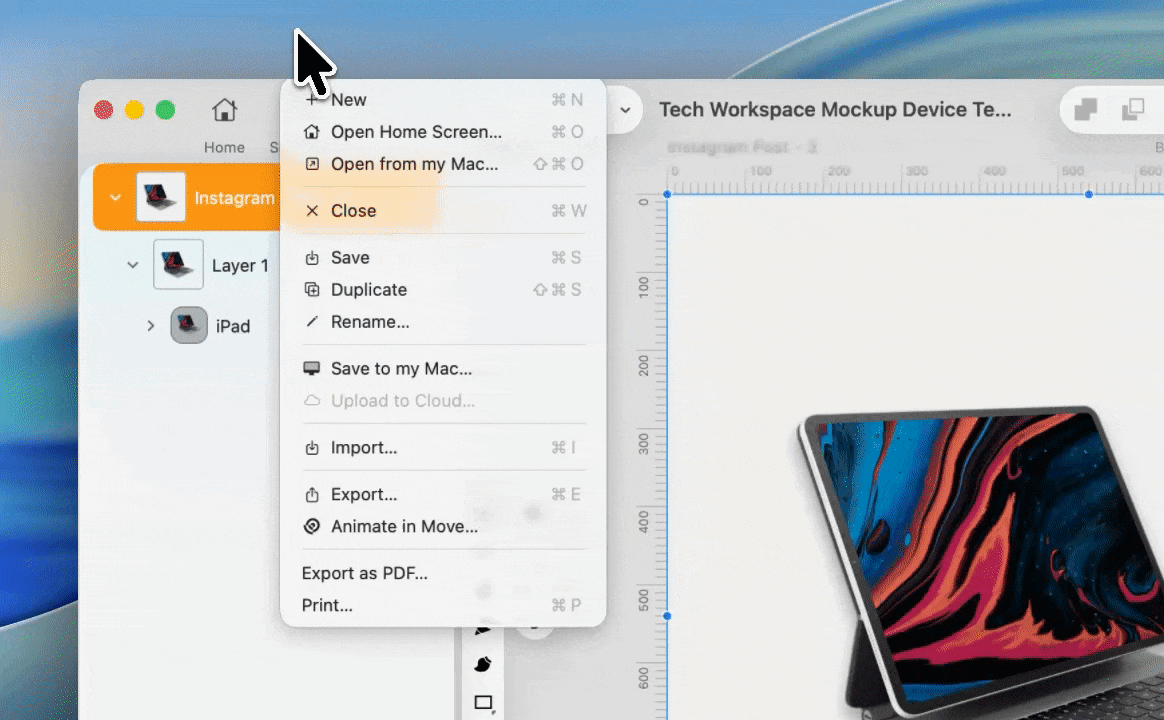The image size is (1164, 720).
Task: Choose New from the file menu
Action: click(349, 100)
